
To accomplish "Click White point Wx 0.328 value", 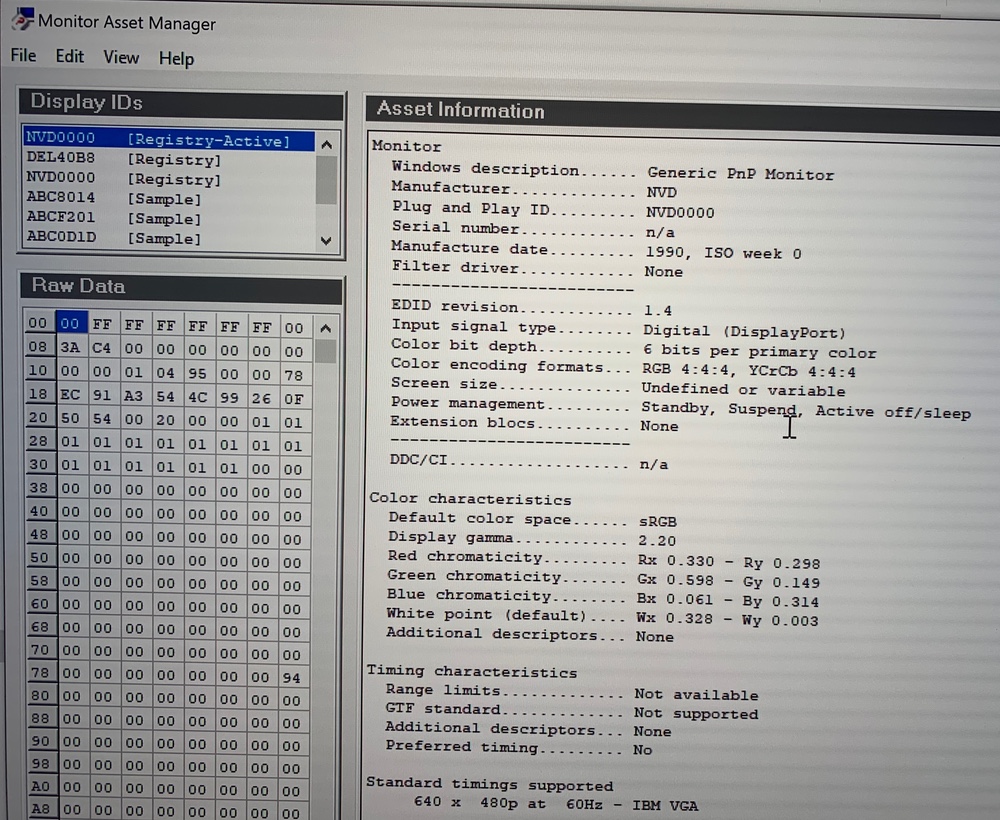I will click(x=673, y=619).
